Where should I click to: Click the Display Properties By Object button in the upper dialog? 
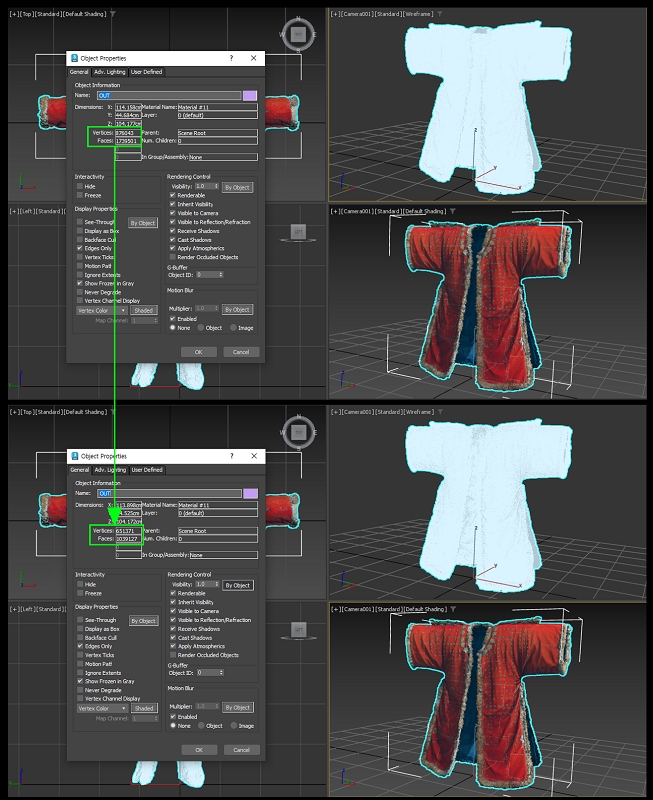tap(143, 223)
